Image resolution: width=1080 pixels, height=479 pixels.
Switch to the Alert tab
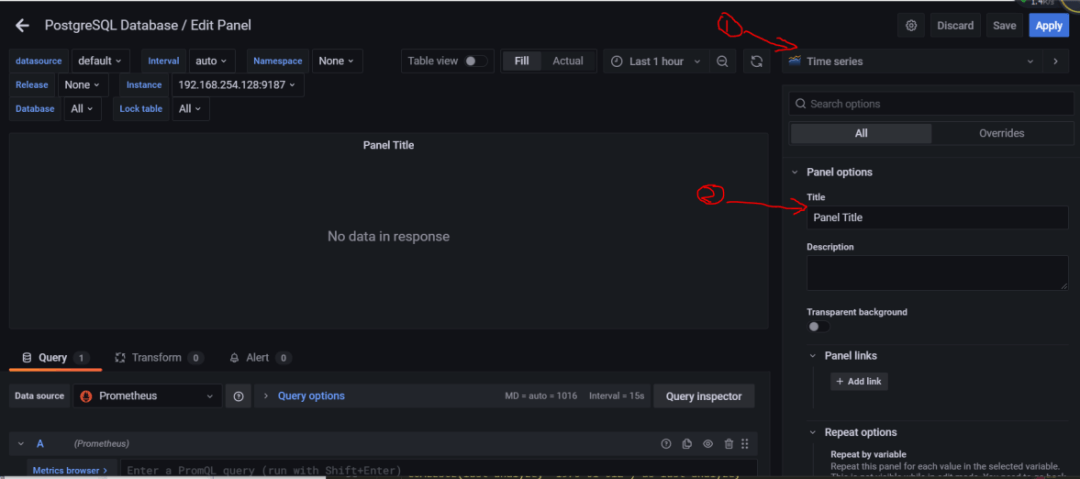(260, 358)
